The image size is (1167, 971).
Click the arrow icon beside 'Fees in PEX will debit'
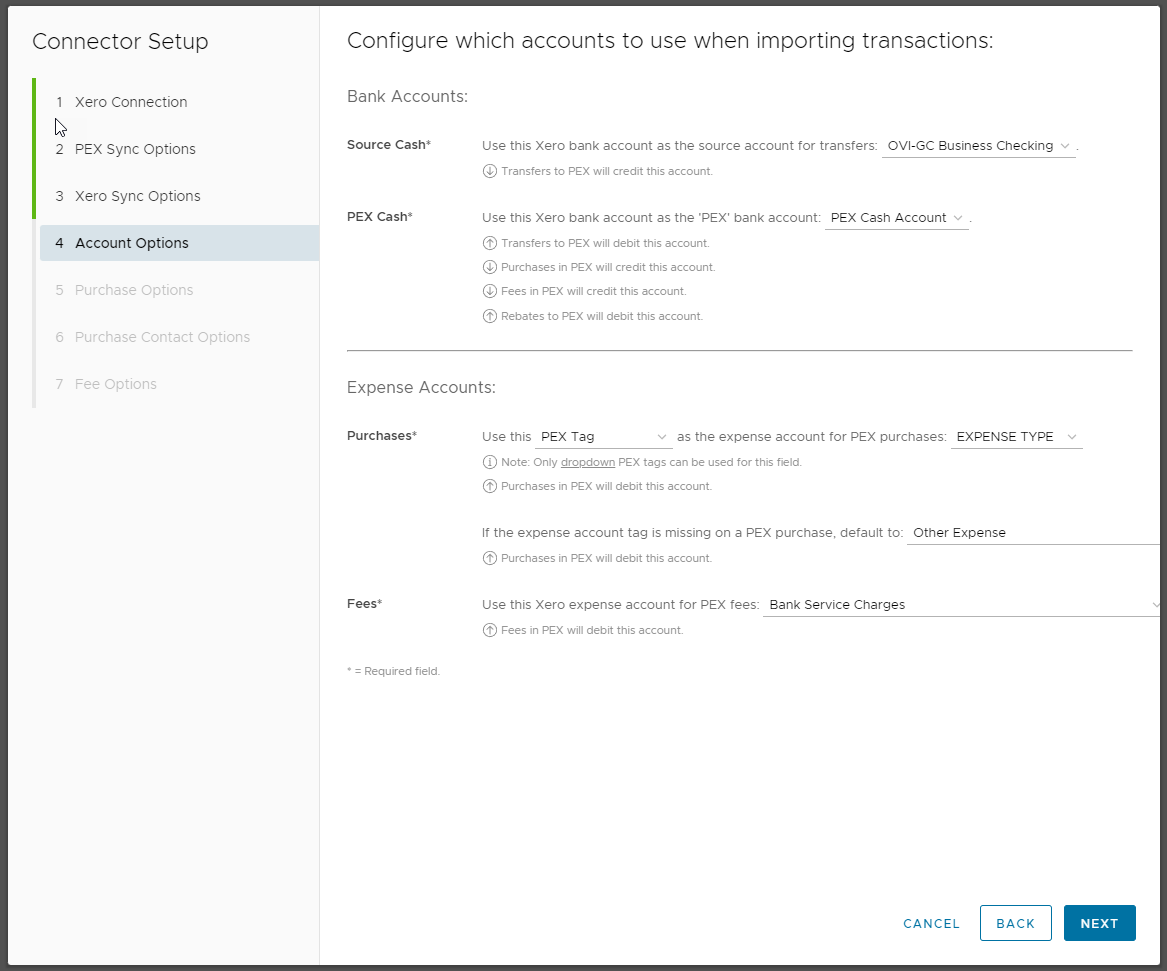(x=489, y=630)
